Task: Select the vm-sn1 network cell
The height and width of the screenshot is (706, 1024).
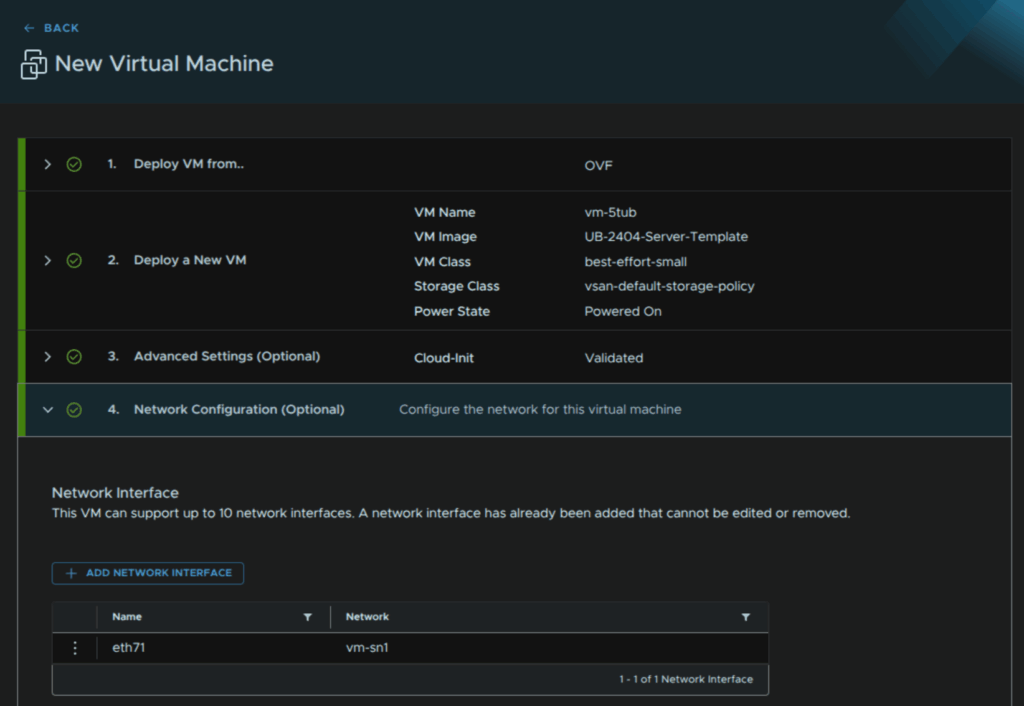Action: 366,648
